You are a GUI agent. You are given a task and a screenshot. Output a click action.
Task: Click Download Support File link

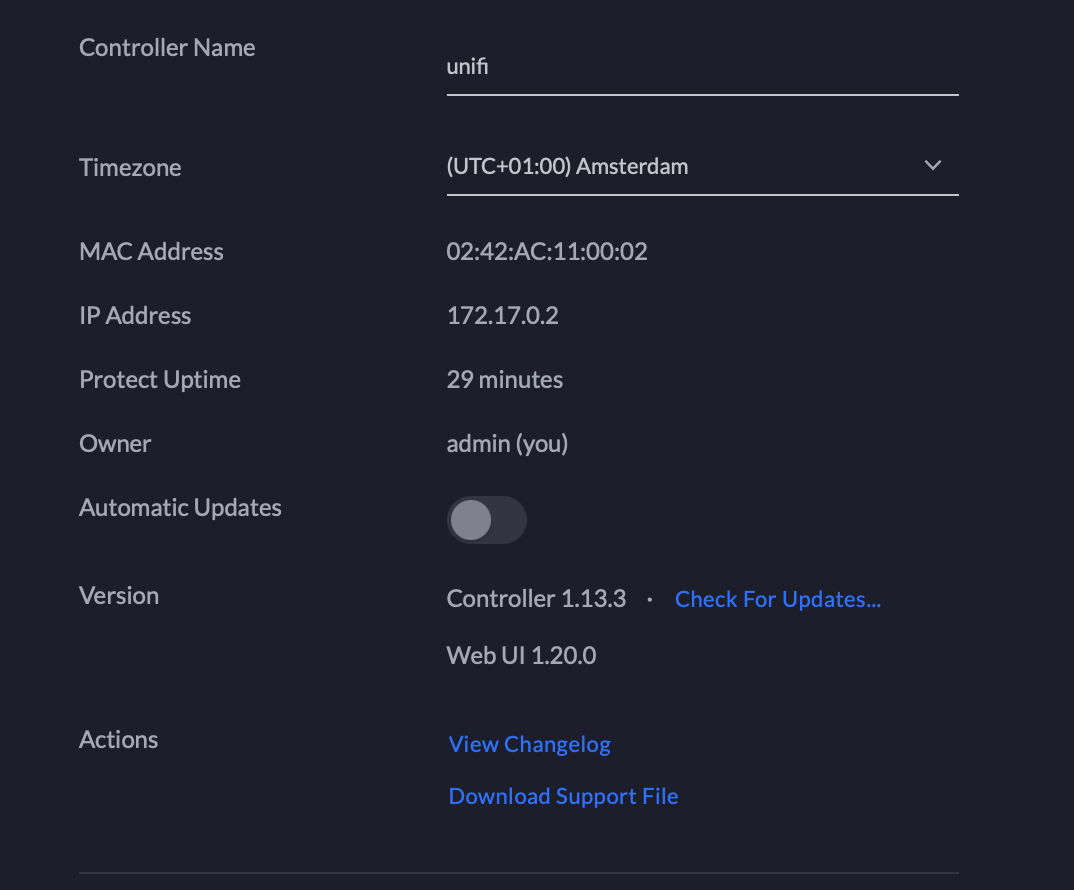click(x=563, y=796)
